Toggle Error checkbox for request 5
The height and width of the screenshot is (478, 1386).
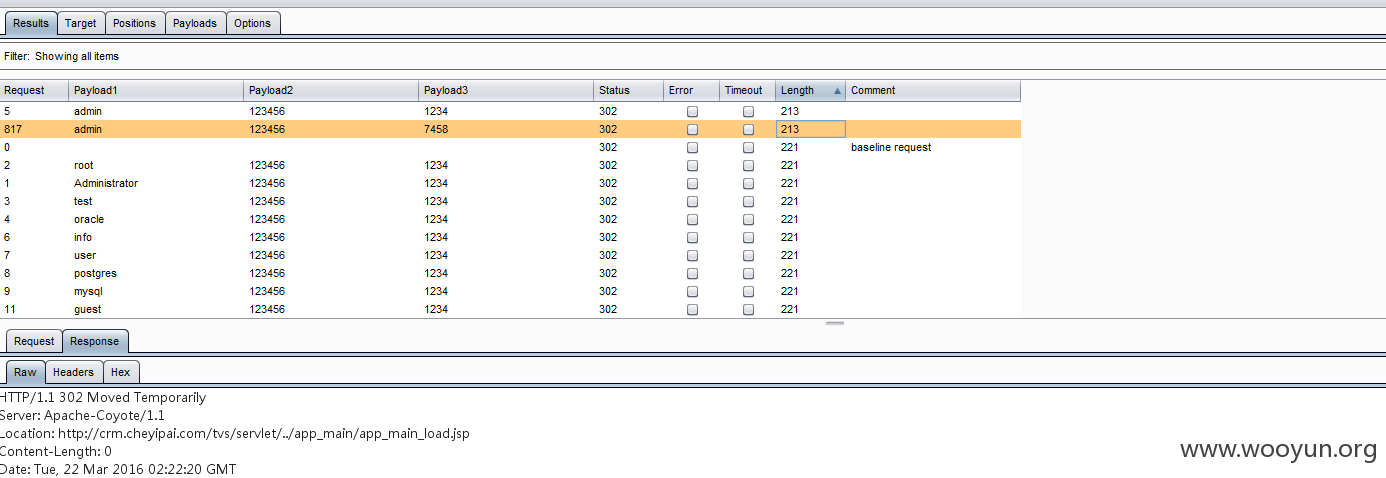coord(692,112)
